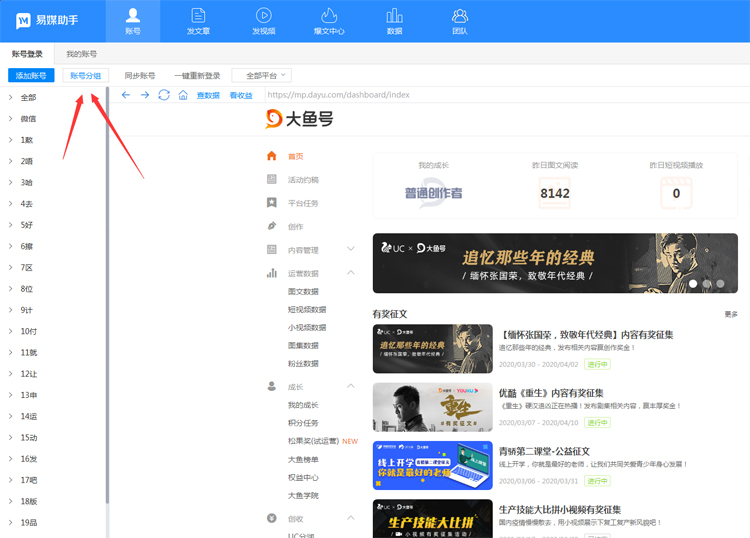Open the 小视频数据 submenu item
Viewport: 750px width, 538px height.
(x=307, y=328)
